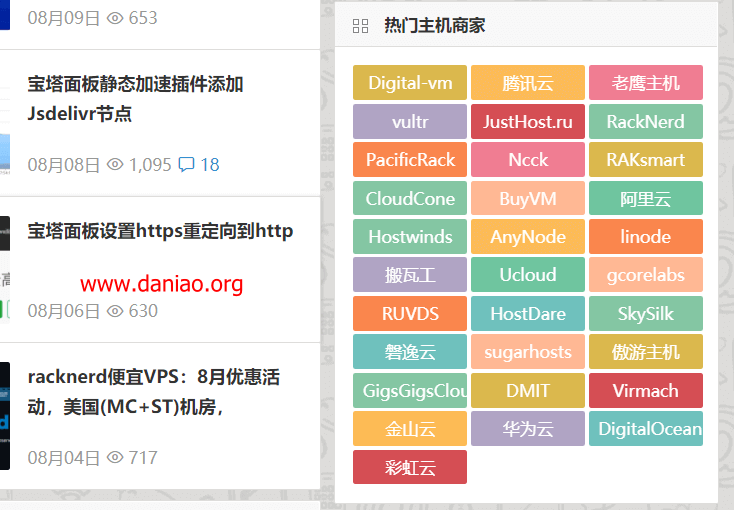Click the https重定向 article thumbnail
The height and width of the screenshot is (510, 734).
[x=5, y=269]
